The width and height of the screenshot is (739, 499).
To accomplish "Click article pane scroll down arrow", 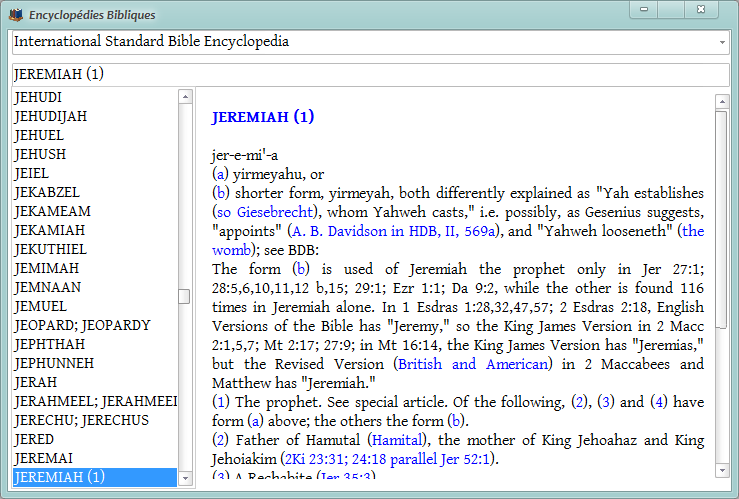I will pos(722,470).
